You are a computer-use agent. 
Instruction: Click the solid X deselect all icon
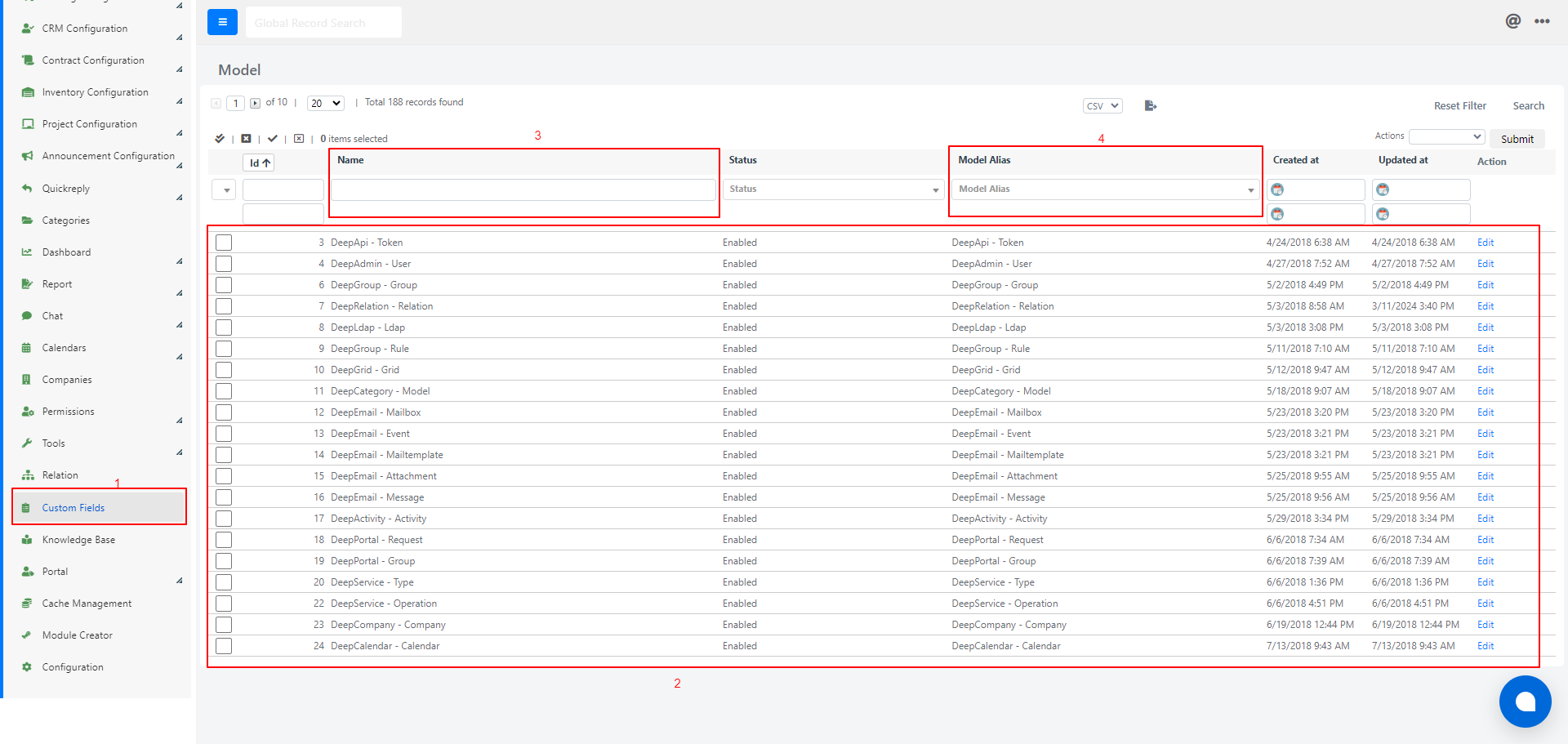tap(246, 138)
